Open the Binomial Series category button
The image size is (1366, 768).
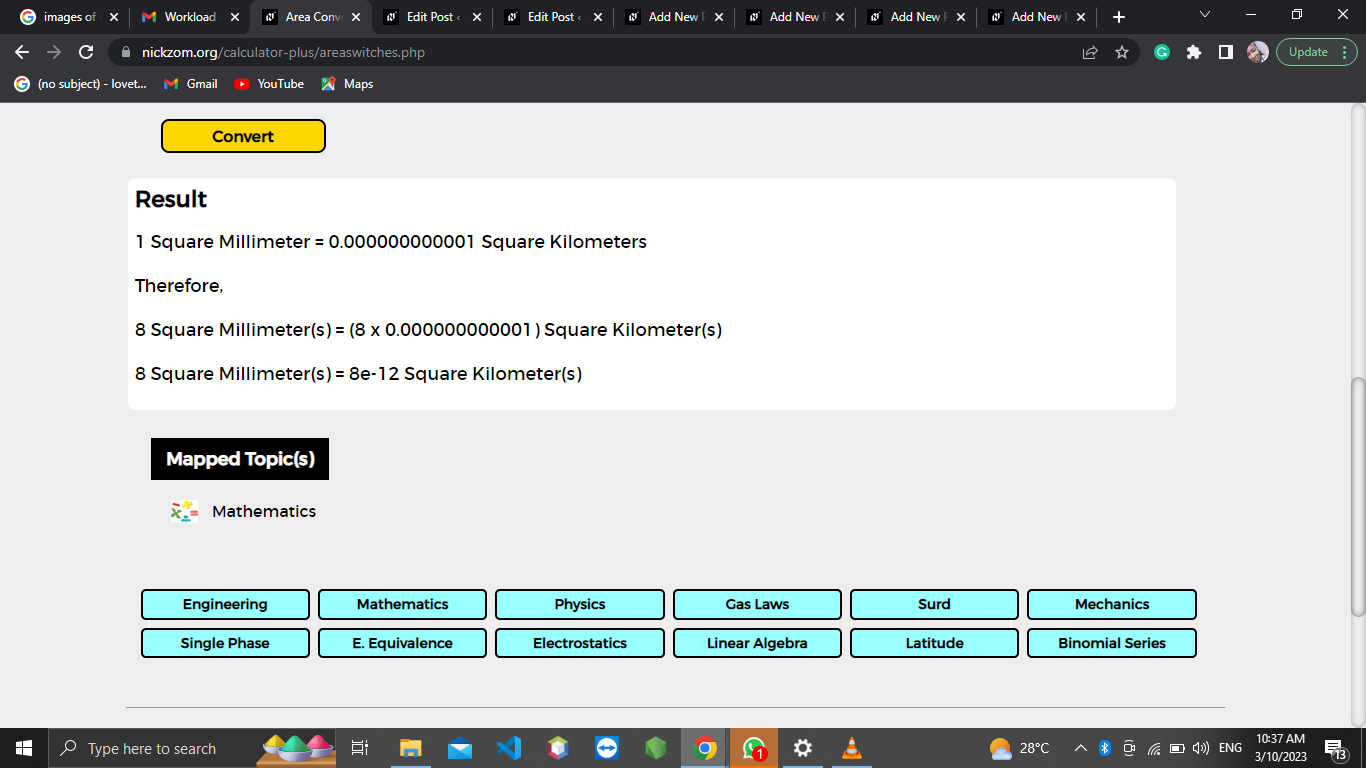coord(1112,643)
